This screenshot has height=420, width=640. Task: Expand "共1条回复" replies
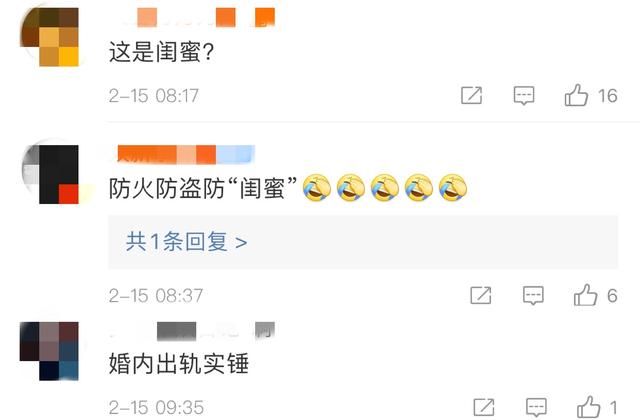pos(187,242)
